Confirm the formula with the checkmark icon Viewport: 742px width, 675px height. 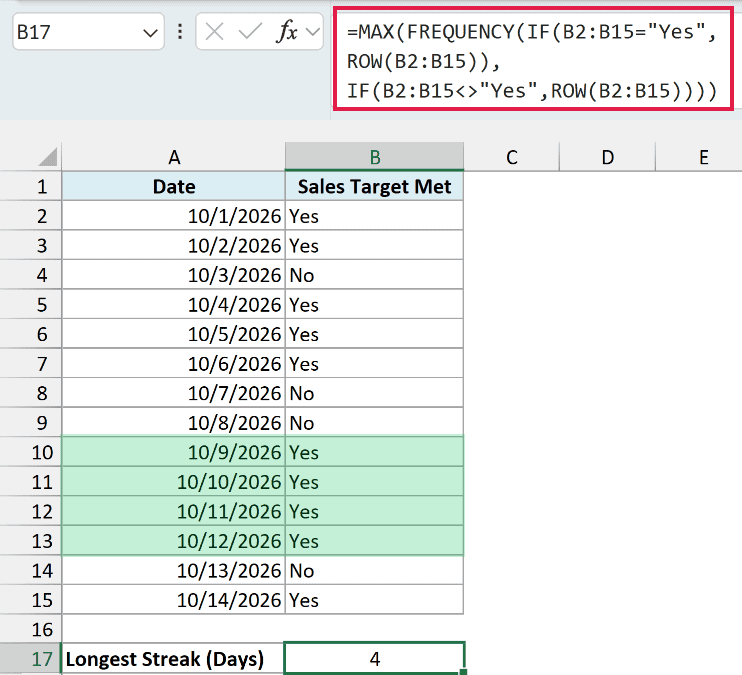(250, 32)
